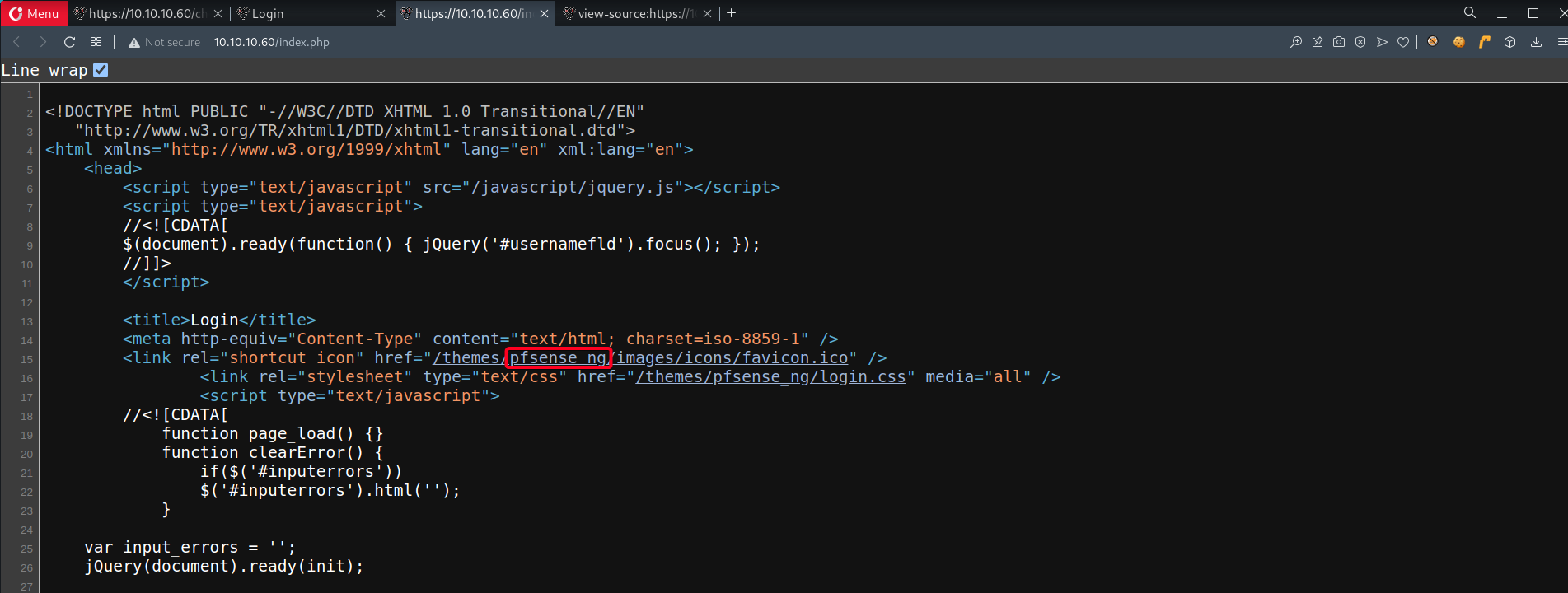Open the Easy setup sliders icon
The height and width of the screenshot is (593, 1568).
1561,42
